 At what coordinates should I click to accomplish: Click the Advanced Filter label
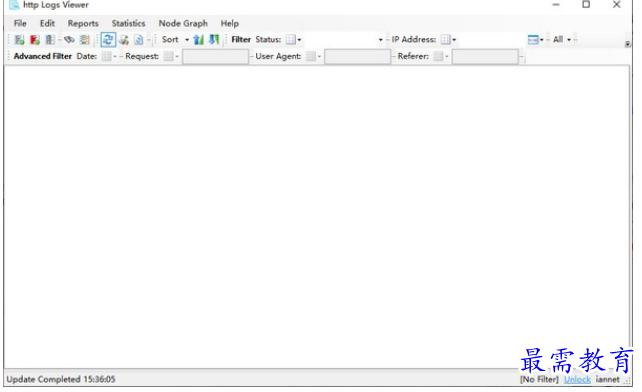[43, 56]
